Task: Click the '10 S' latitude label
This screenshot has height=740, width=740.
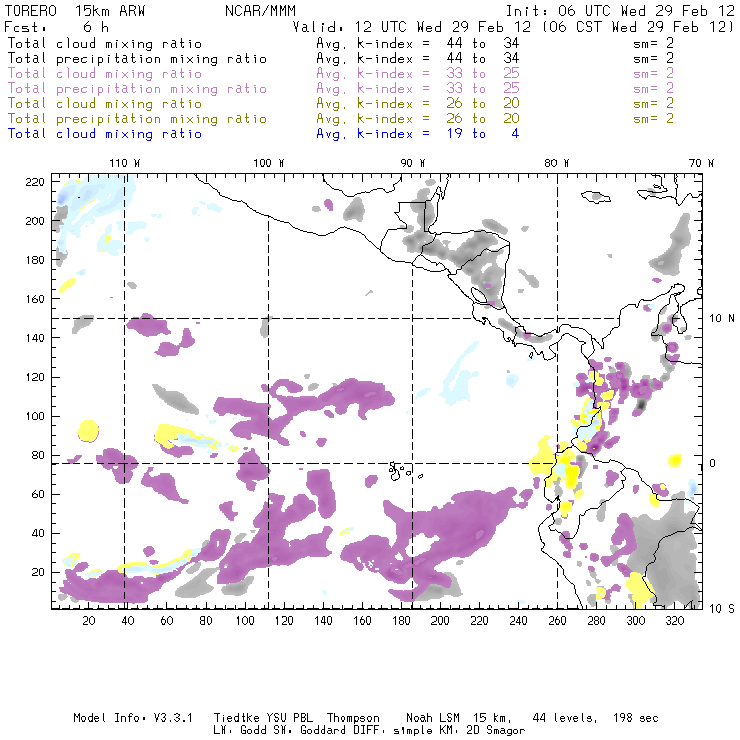Action: [722, 609]
